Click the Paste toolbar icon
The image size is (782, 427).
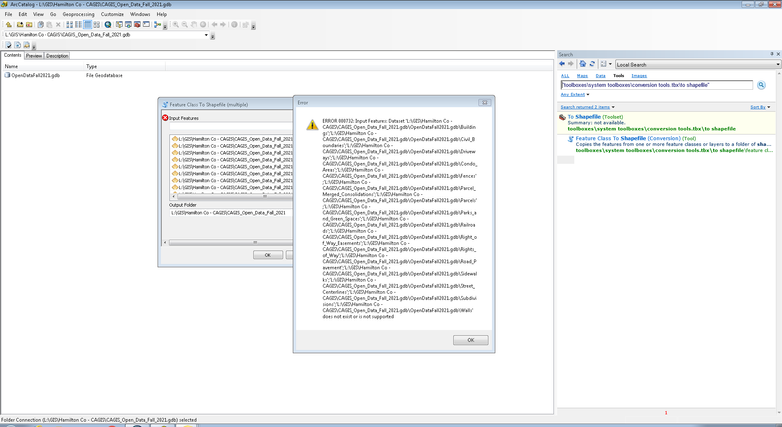tap(49, 24)
